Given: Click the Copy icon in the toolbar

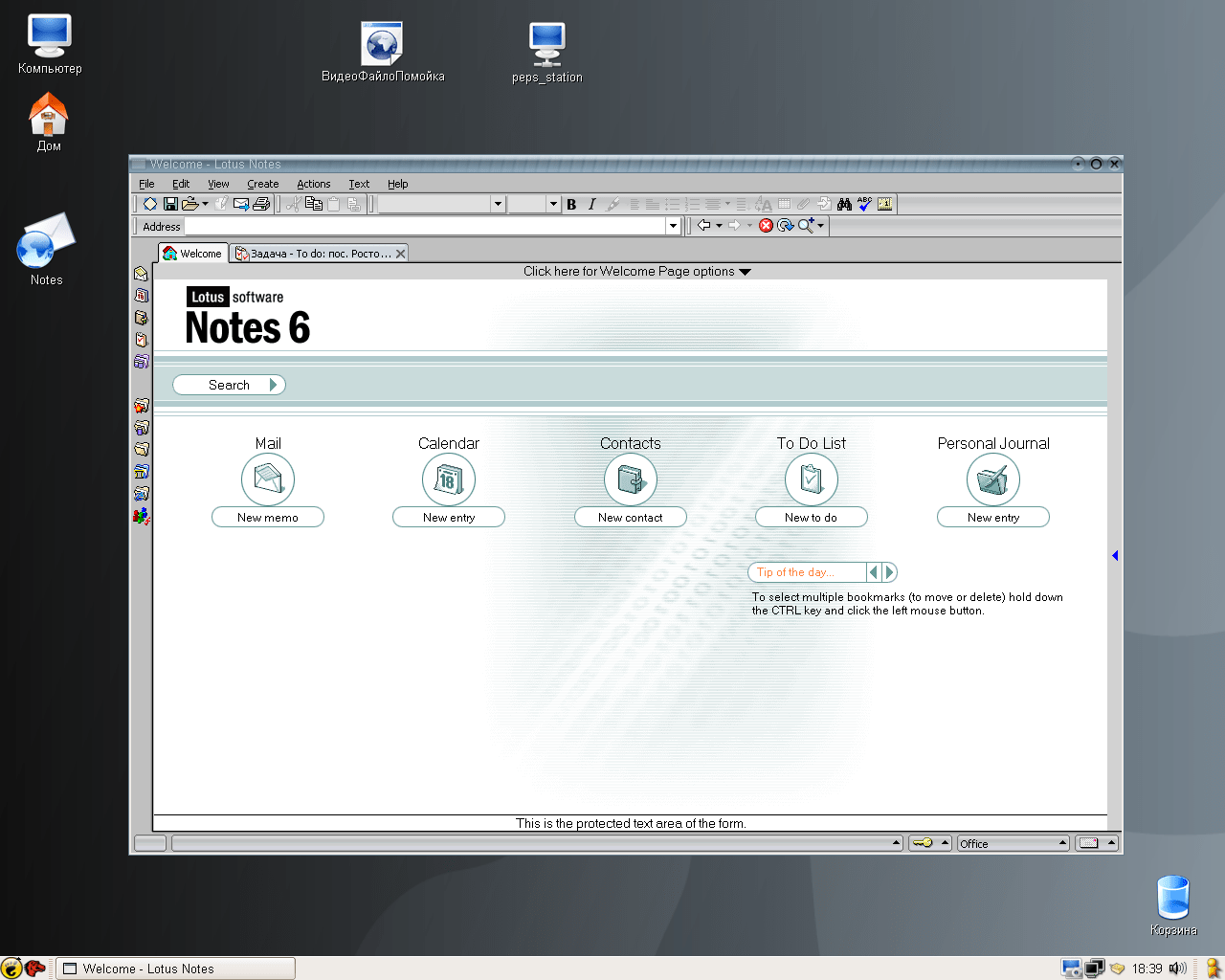Looking at the screenshot, I should (x=313, y=204).
